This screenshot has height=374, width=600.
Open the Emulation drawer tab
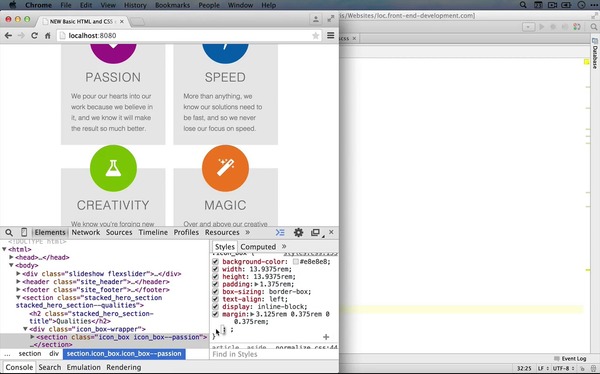point(83,367)
